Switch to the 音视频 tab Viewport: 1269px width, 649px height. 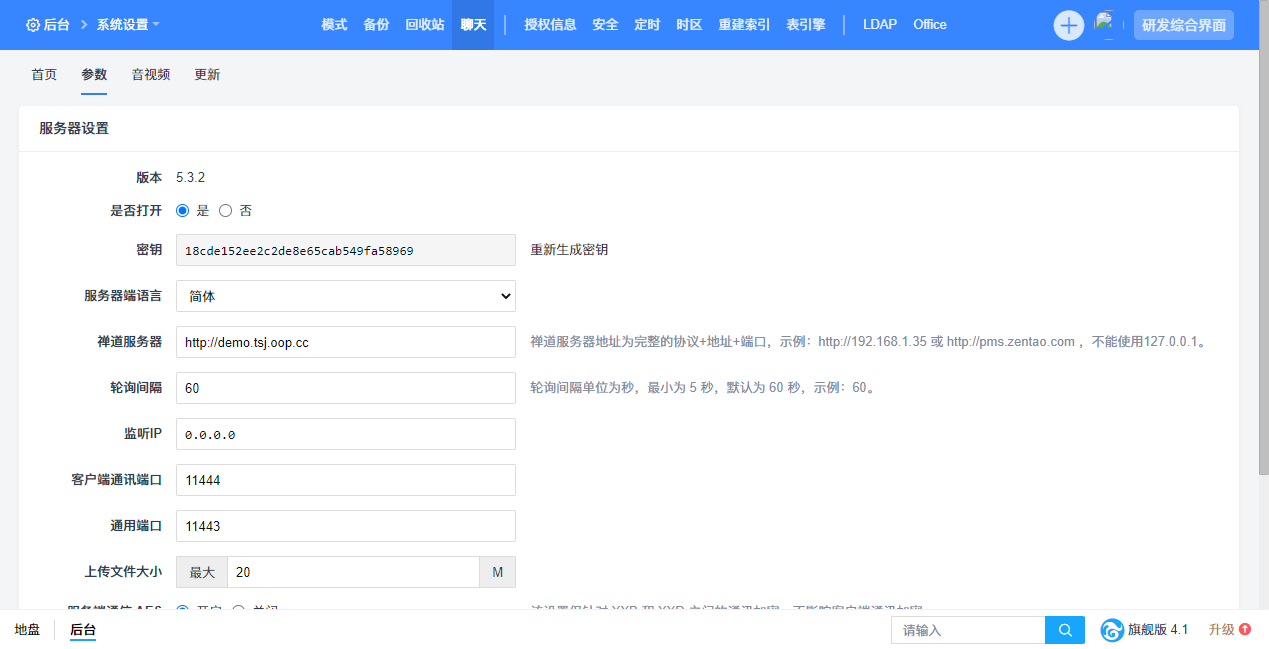[150, 75]
